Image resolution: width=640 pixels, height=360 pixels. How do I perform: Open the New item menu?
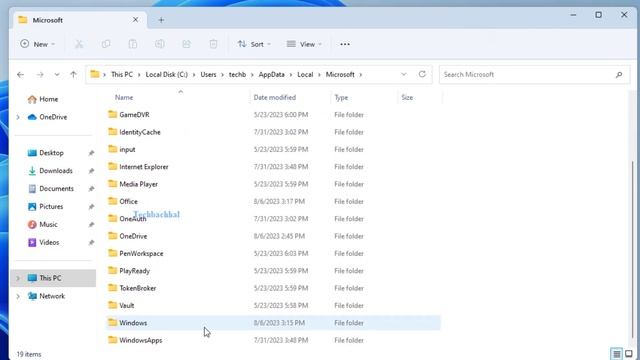[x=38, y=44]
